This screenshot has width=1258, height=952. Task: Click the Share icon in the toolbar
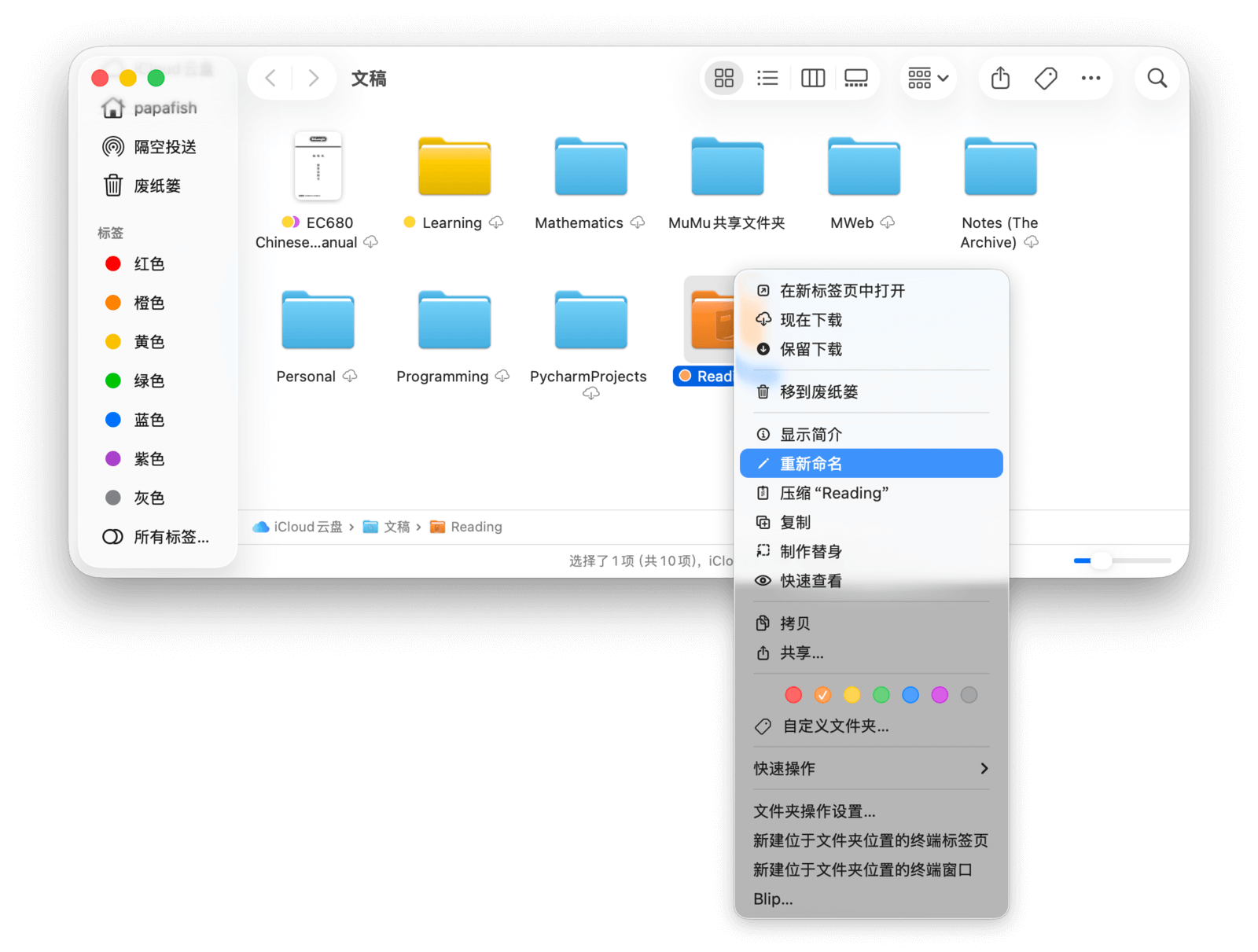point(1000,78)
